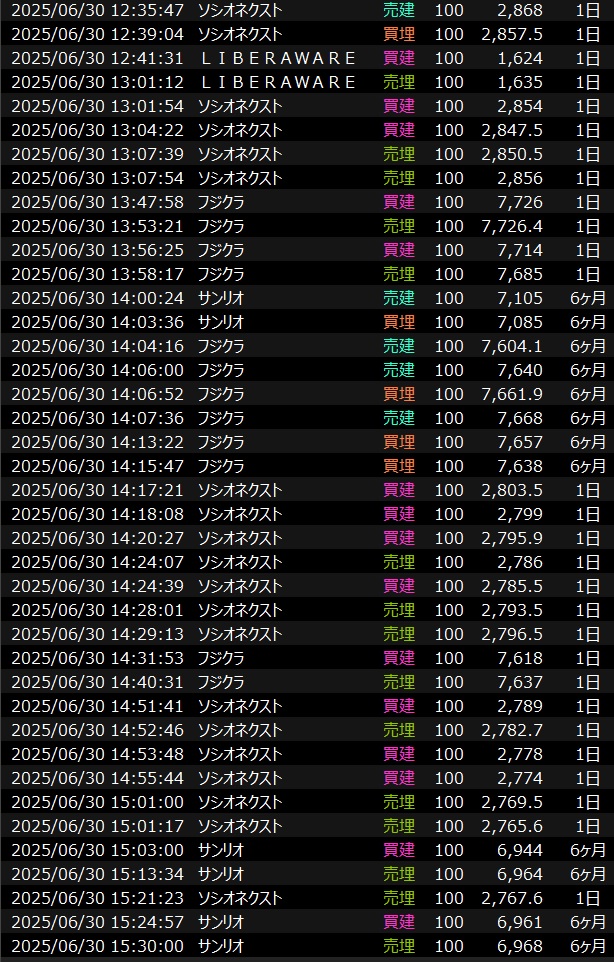The width and height of the screenshot is (614, 962).
Task: Click price 6,944 at 15:03:00
Action: pyautogui.click(x=520, y=850)
